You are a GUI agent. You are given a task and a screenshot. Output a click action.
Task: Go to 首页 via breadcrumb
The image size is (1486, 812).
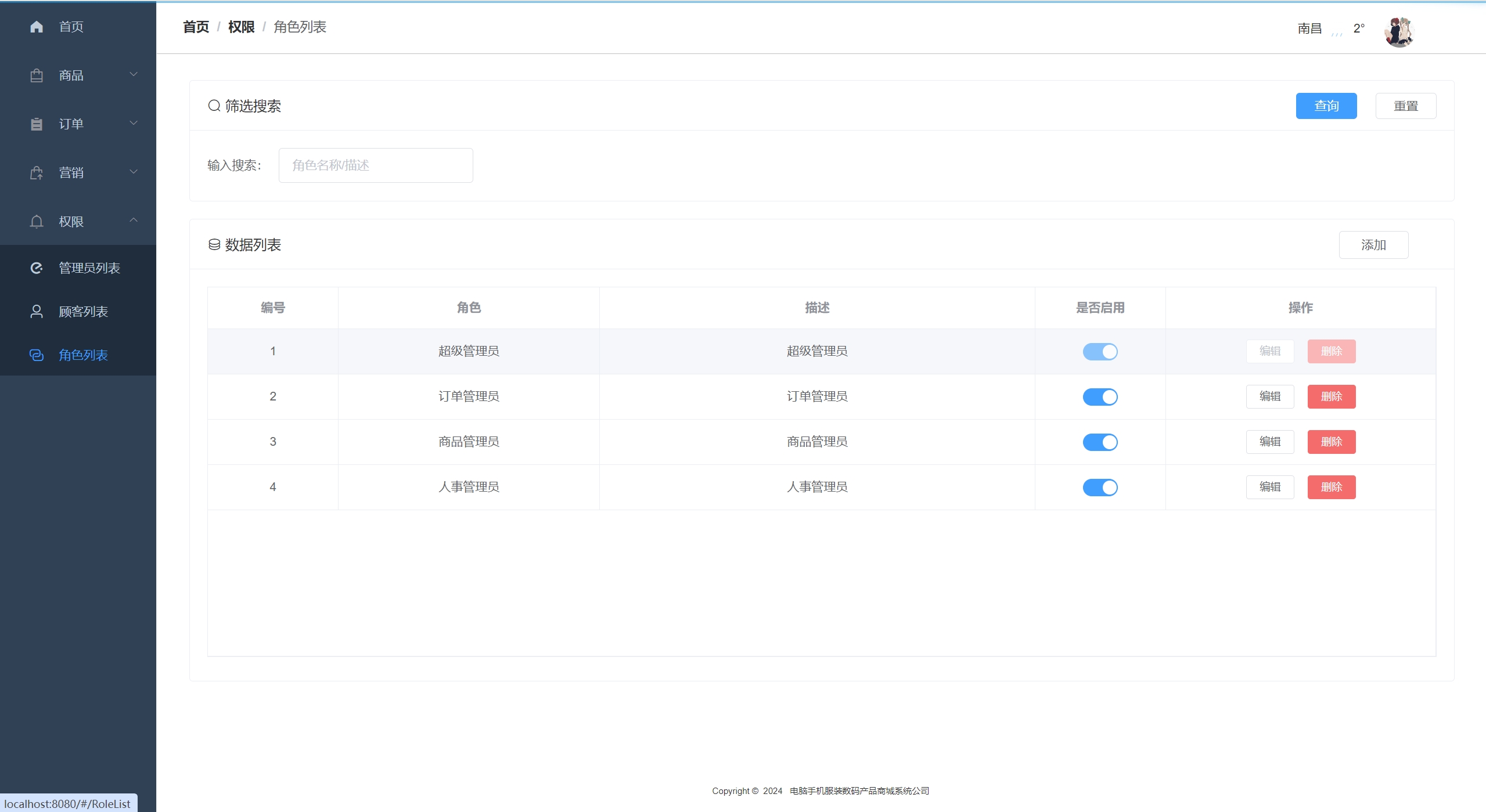pos(196,27)
